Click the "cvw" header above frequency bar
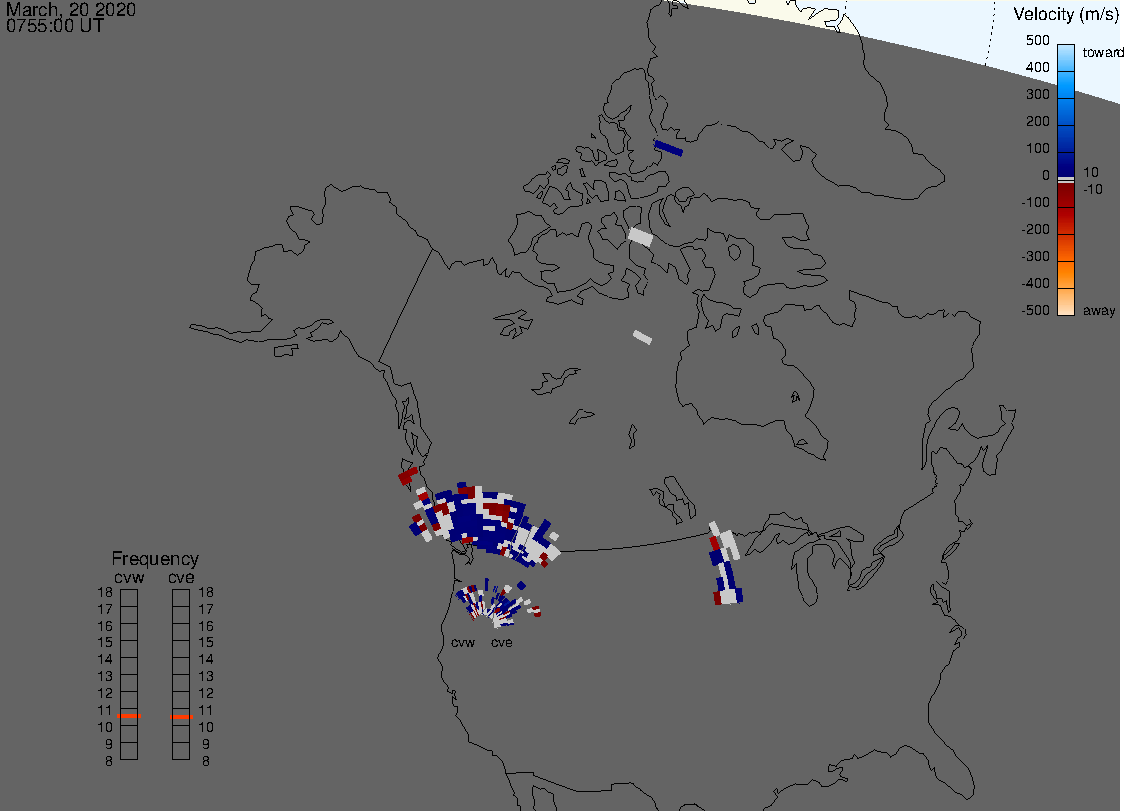 pyautogui.click(x=129, y=577)
